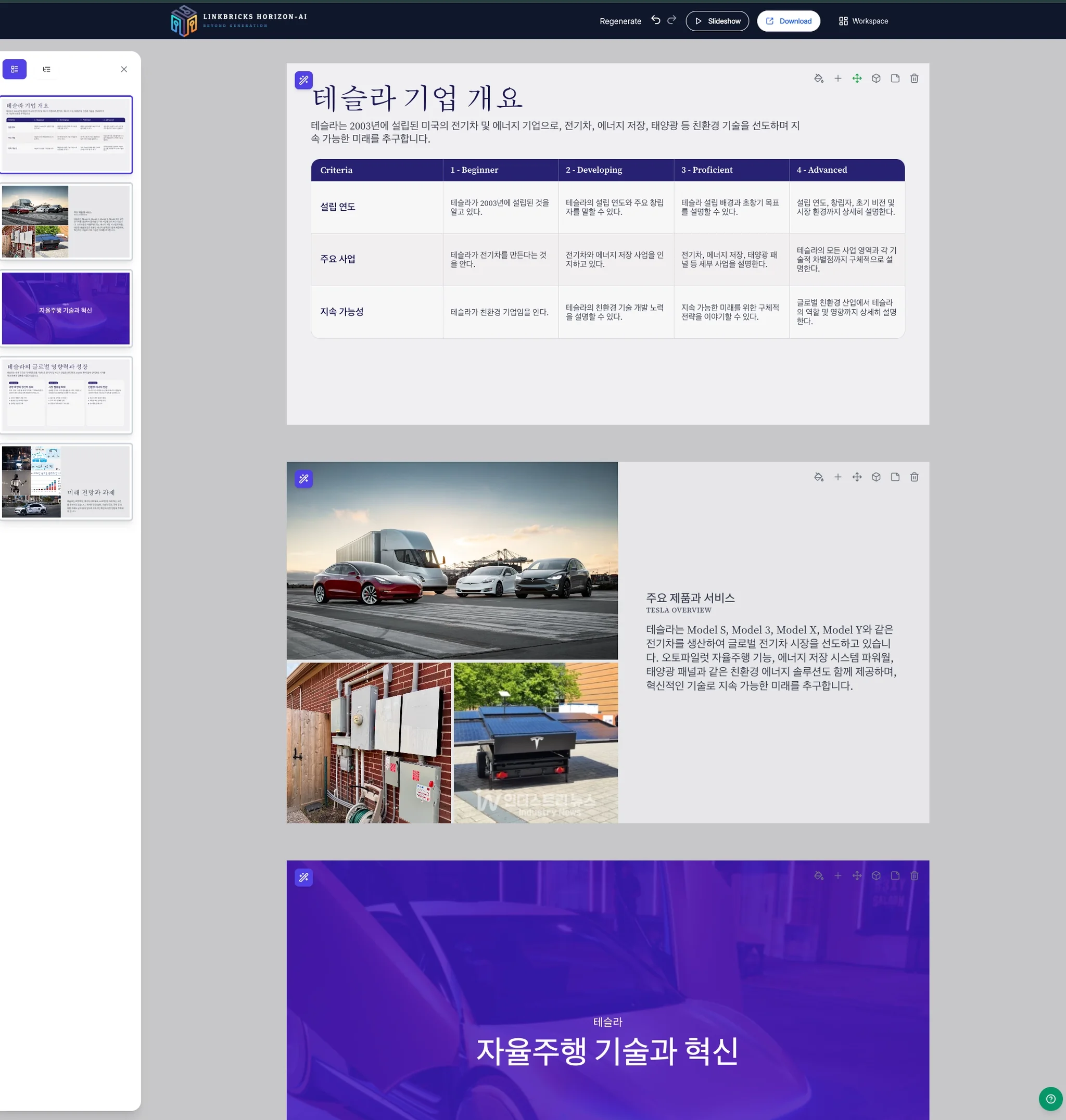This screenshot has height=1120, width=1066.
Task: Click the intro paragraph starting 테슬라는 2003년에
Action: (555, 132)
